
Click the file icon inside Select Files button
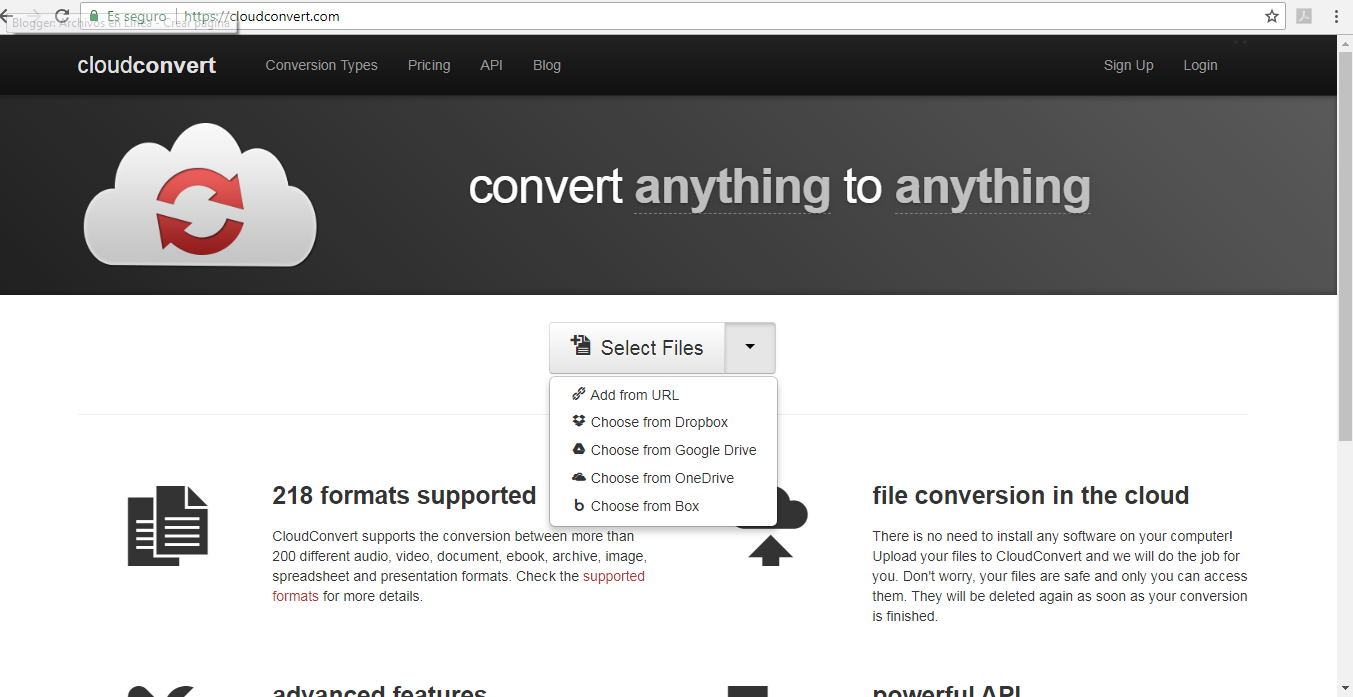tap(581, 346)
